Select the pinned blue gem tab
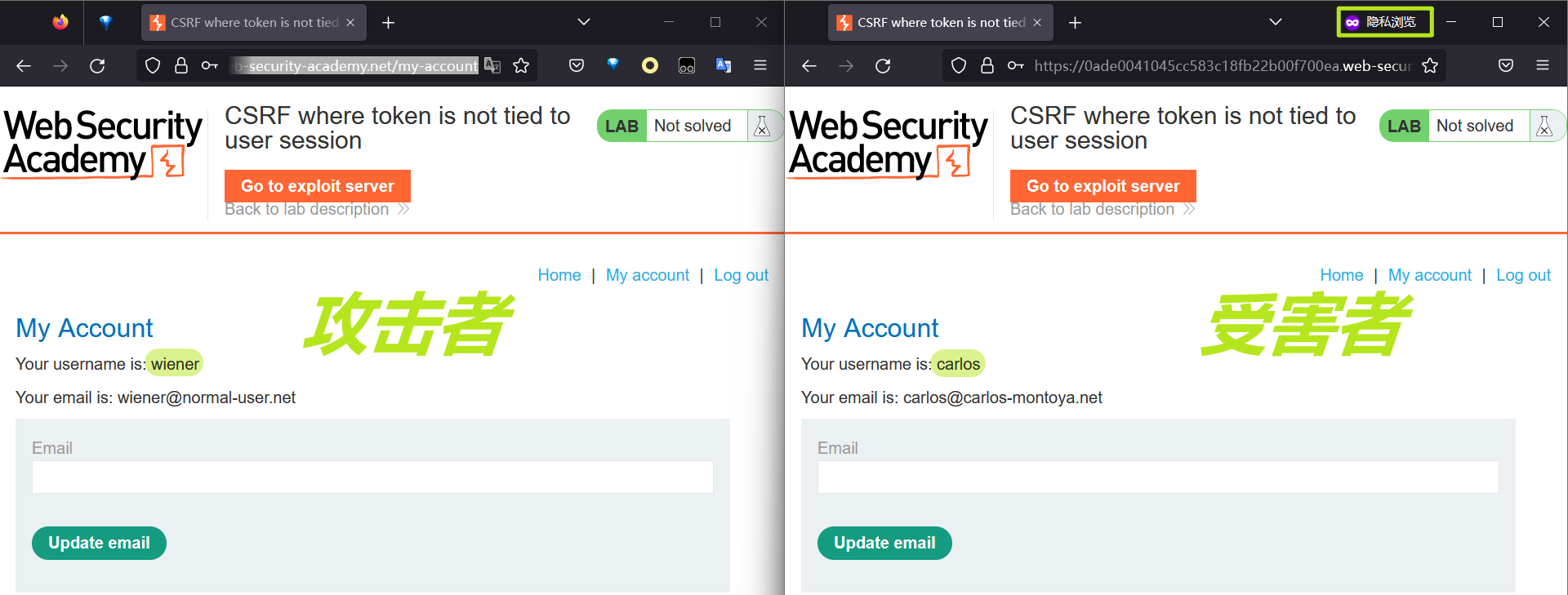 tap(105, 23)
